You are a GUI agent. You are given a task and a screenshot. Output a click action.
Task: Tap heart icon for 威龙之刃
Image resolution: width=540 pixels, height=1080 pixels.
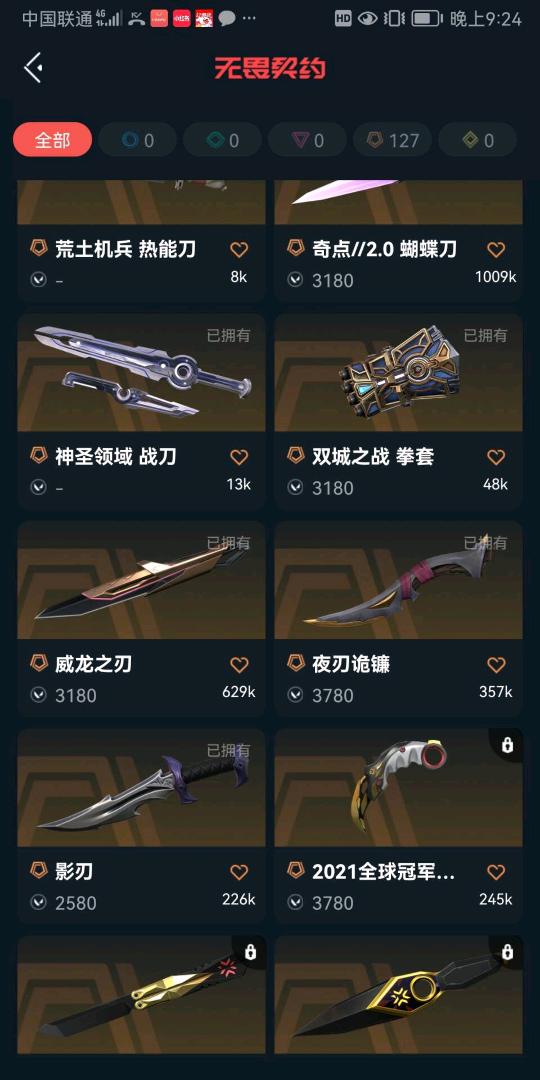(x=238, y=665)
